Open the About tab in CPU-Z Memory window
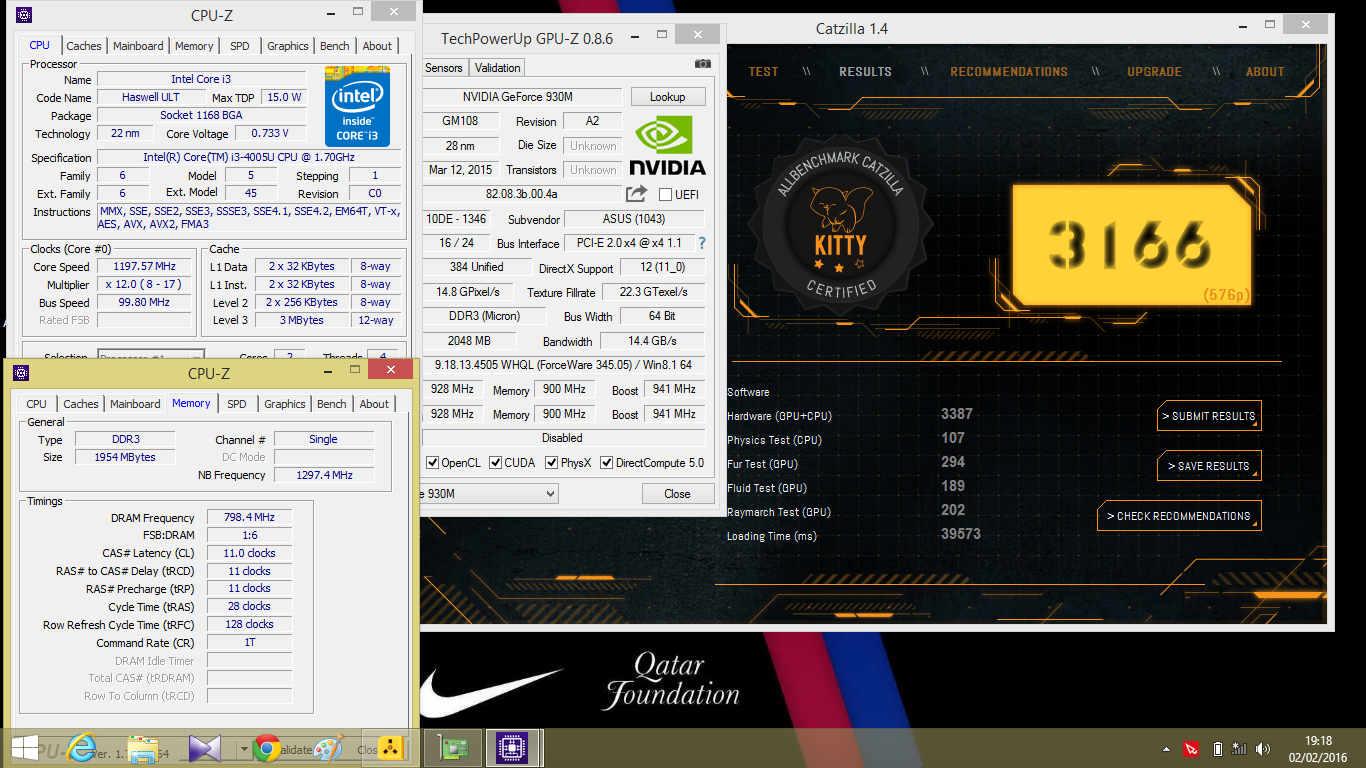This screenshot has height=768, width=1366. click(x=375, y=404)
